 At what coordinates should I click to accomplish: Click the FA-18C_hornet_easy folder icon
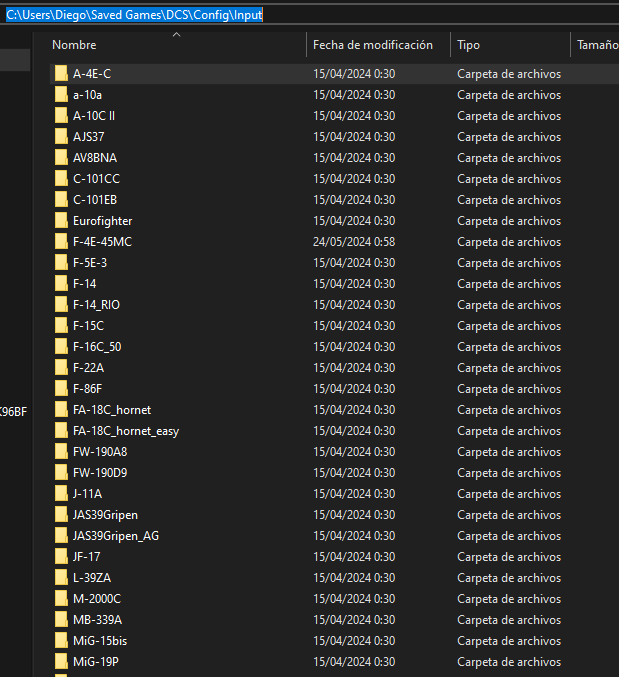click(61, 431)
